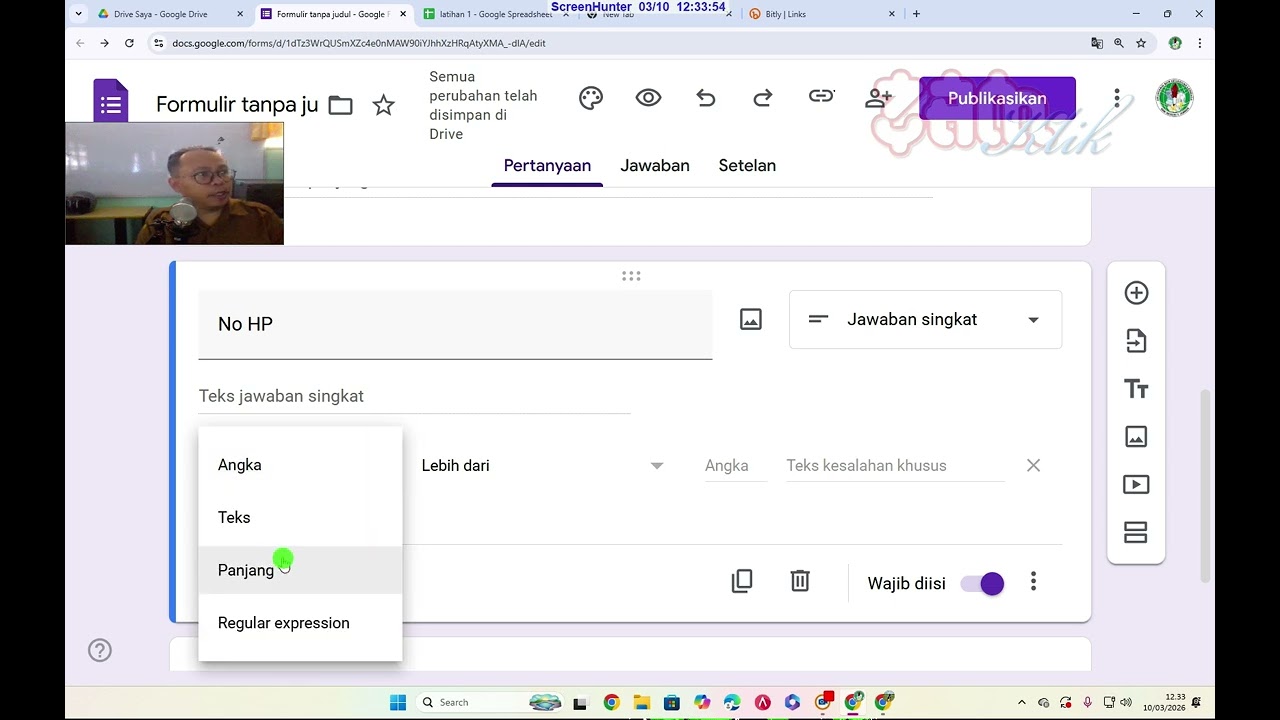Image resolution: width=1280 pixels, height=720 pixels.
Task: Open Microsoft Store from taskbar
Action: [x=671, y=702]
